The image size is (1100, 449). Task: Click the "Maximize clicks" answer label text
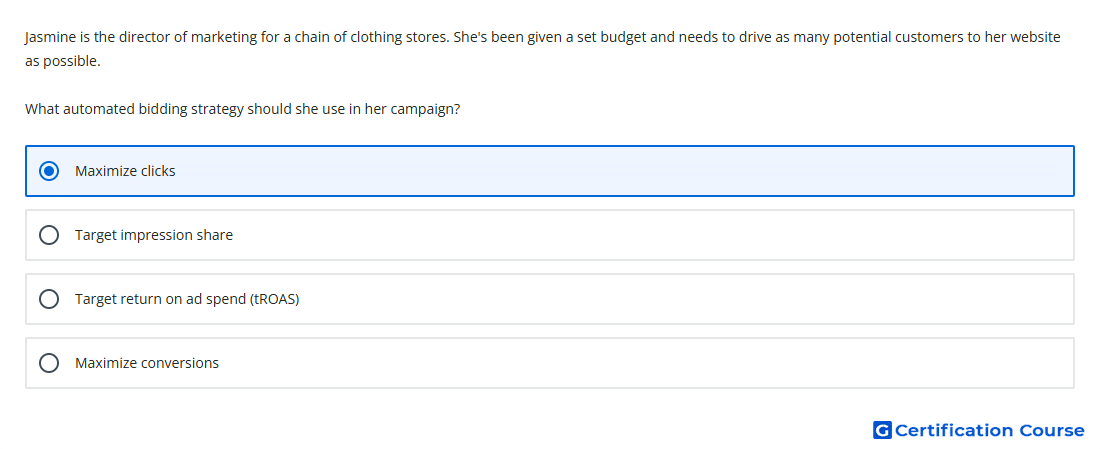[x=125, y=171]
